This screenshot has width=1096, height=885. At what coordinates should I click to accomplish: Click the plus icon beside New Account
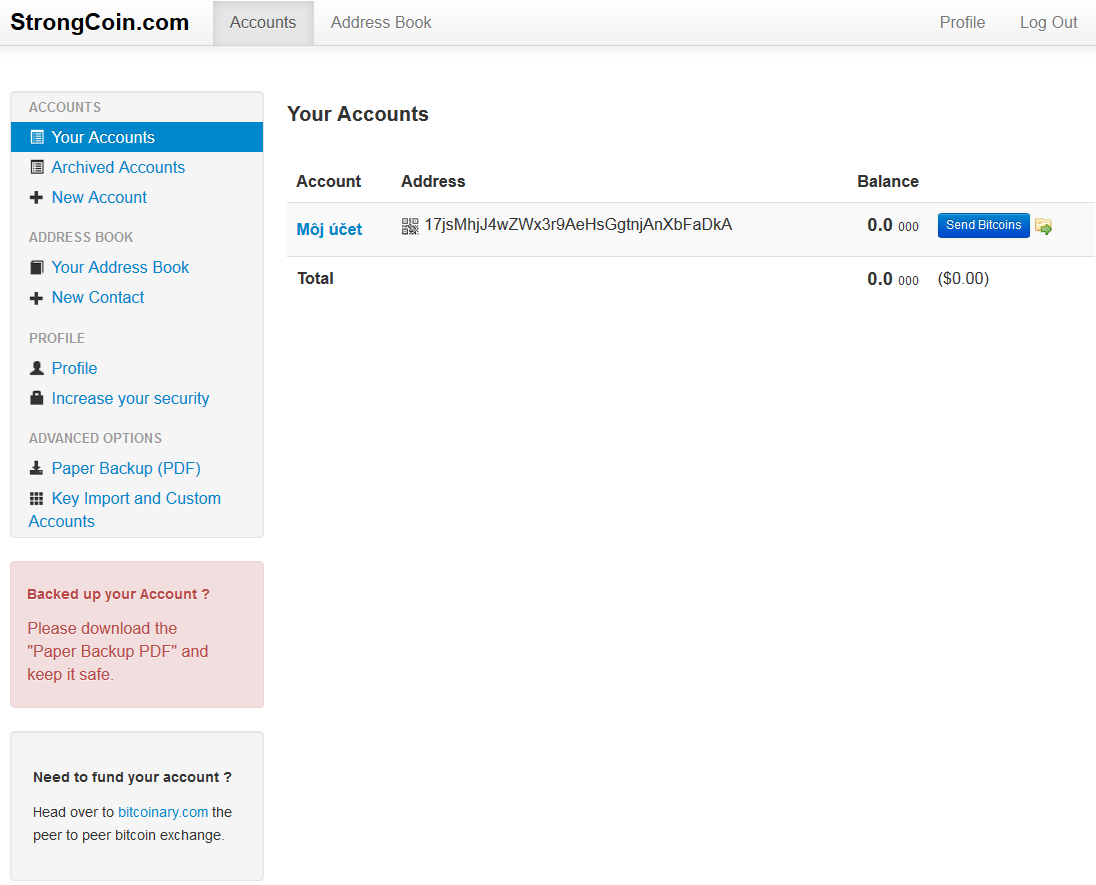pos(36,198)
